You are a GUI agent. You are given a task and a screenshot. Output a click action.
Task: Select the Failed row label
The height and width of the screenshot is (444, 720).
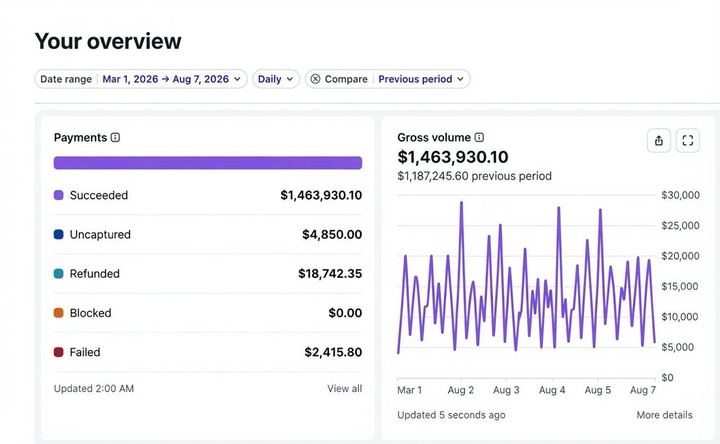[x=85, y=352]
